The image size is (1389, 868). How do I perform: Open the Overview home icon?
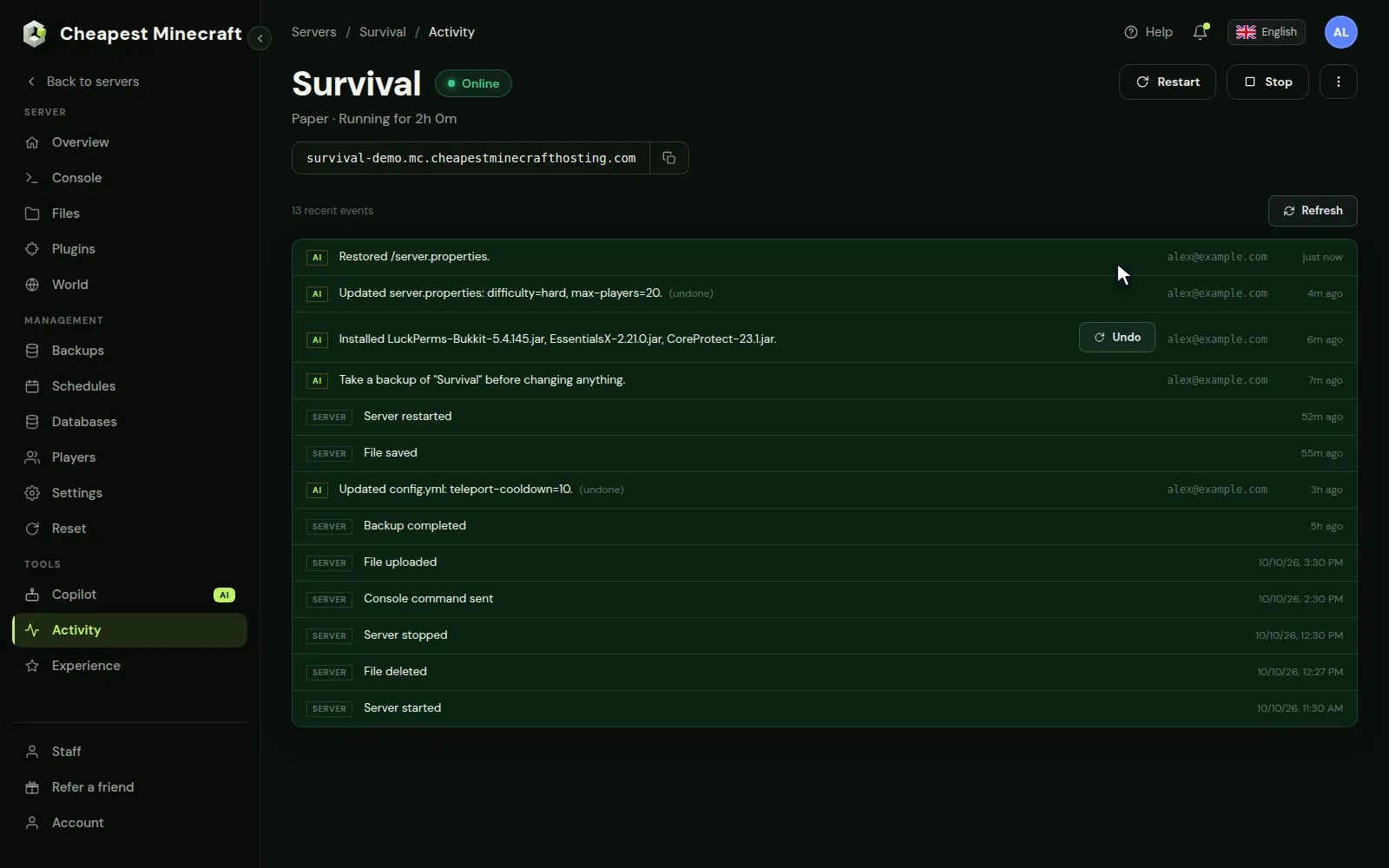tap(32, 142)
